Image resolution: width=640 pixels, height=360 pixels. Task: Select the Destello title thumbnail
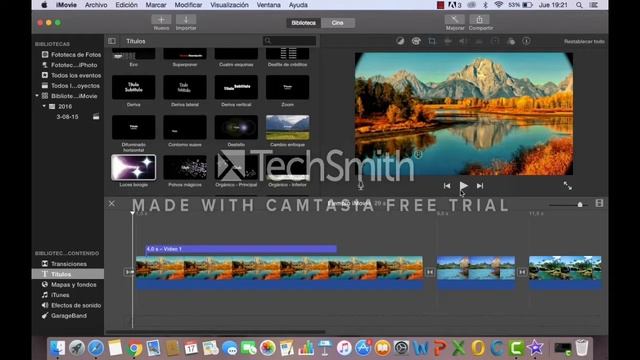[236, 127]
